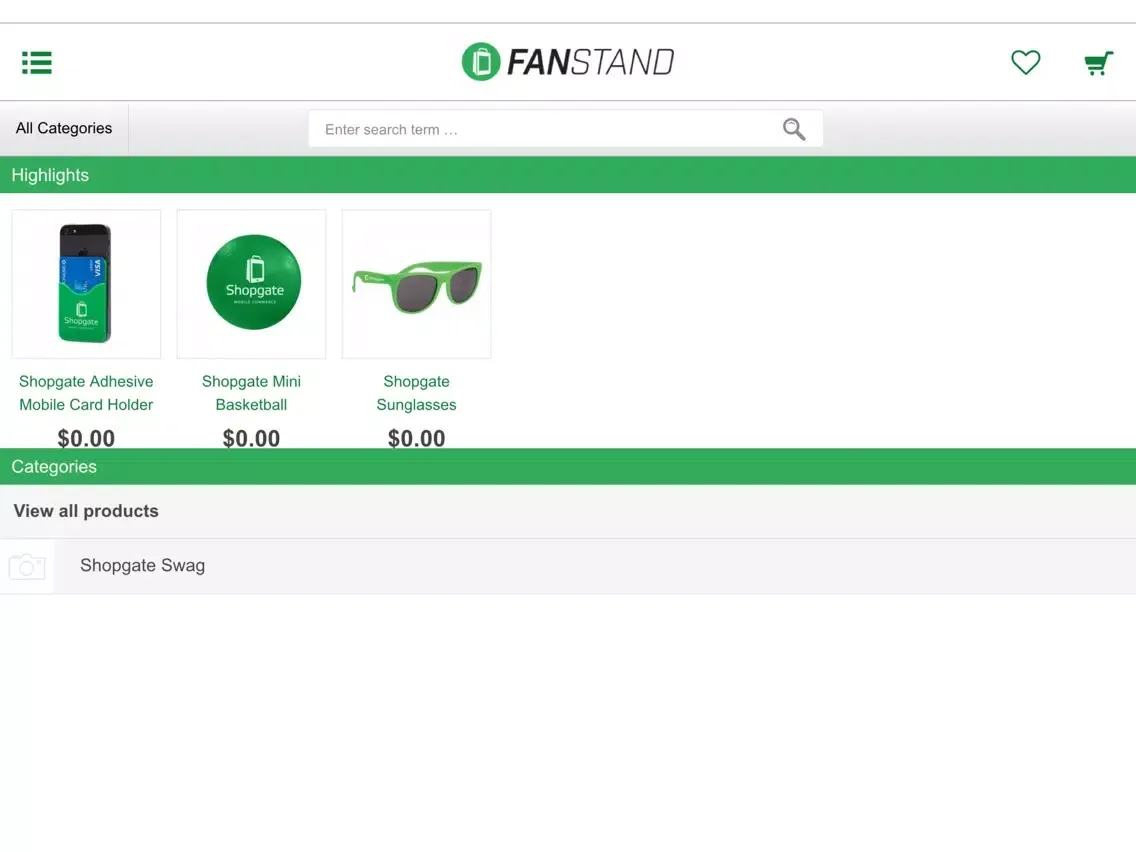Screen dimensions: 1136x852
Task: Open the Mobile Card Holder product image
Action: 86,284
